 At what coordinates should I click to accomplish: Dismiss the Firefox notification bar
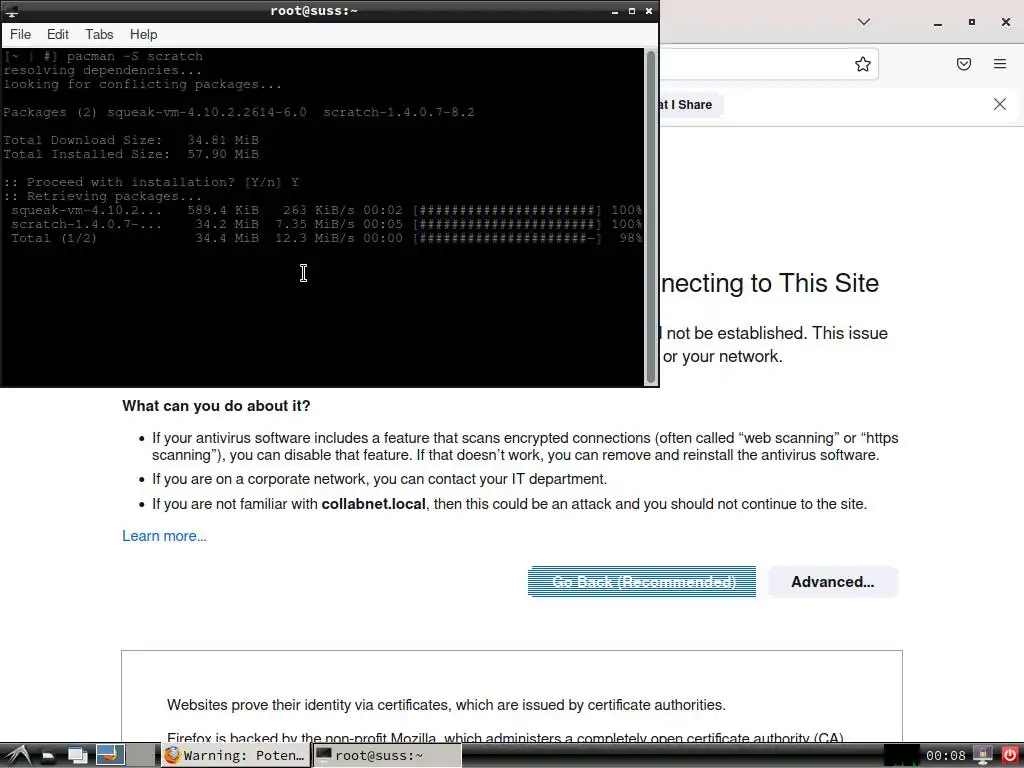click(1000, 104)
